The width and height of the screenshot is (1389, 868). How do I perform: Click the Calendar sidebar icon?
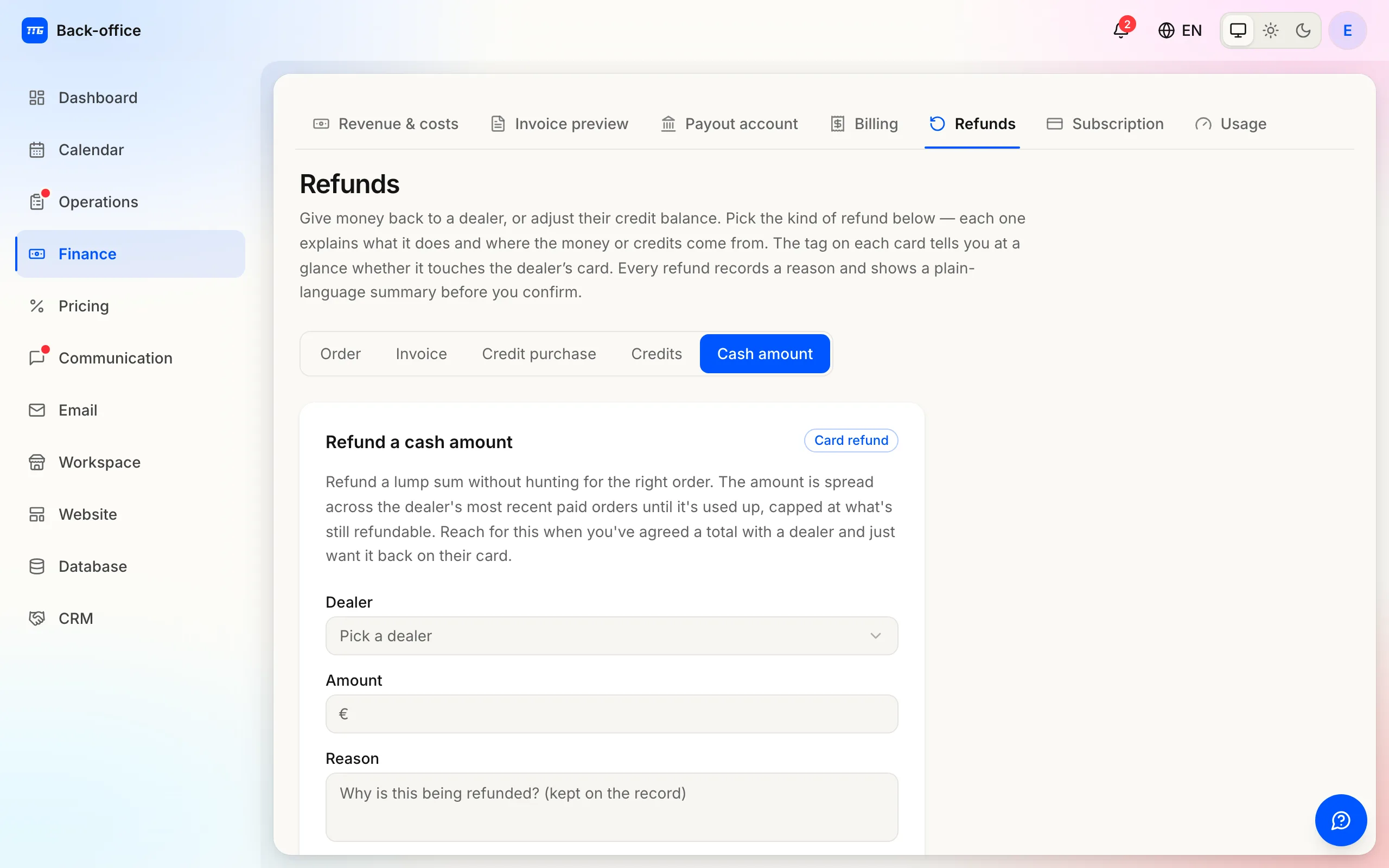coord(37,150)
